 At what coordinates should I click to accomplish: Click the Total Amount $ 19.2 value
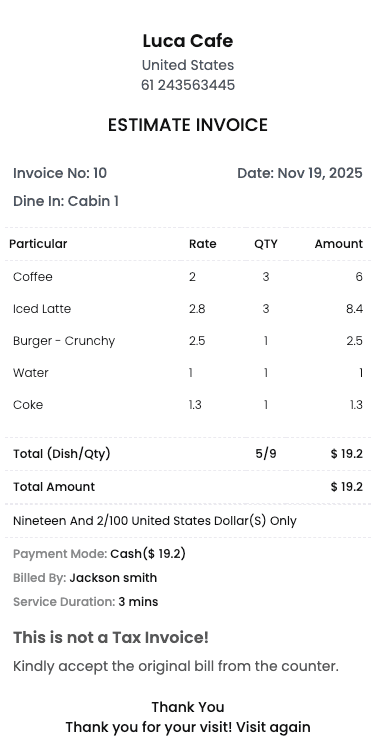(x=346, y=487)
